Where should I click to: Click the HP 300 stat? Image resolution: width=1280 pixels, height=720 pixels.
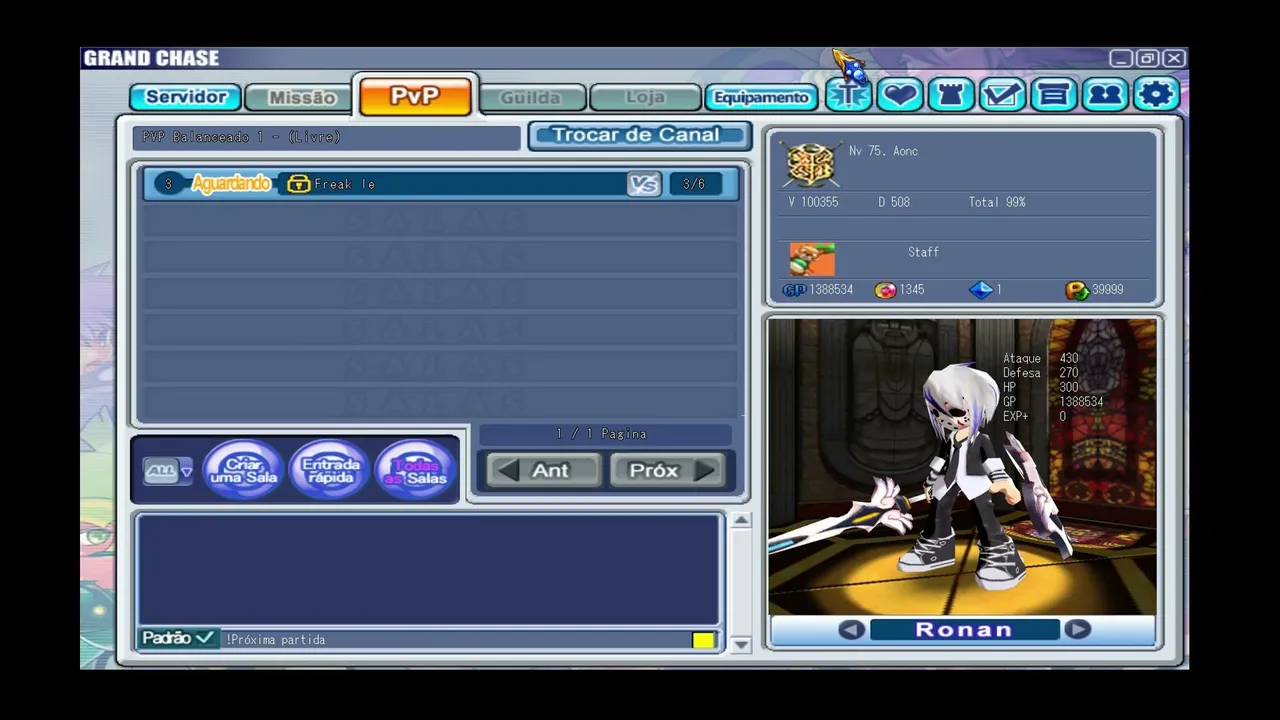click(x=1041, y=387)
